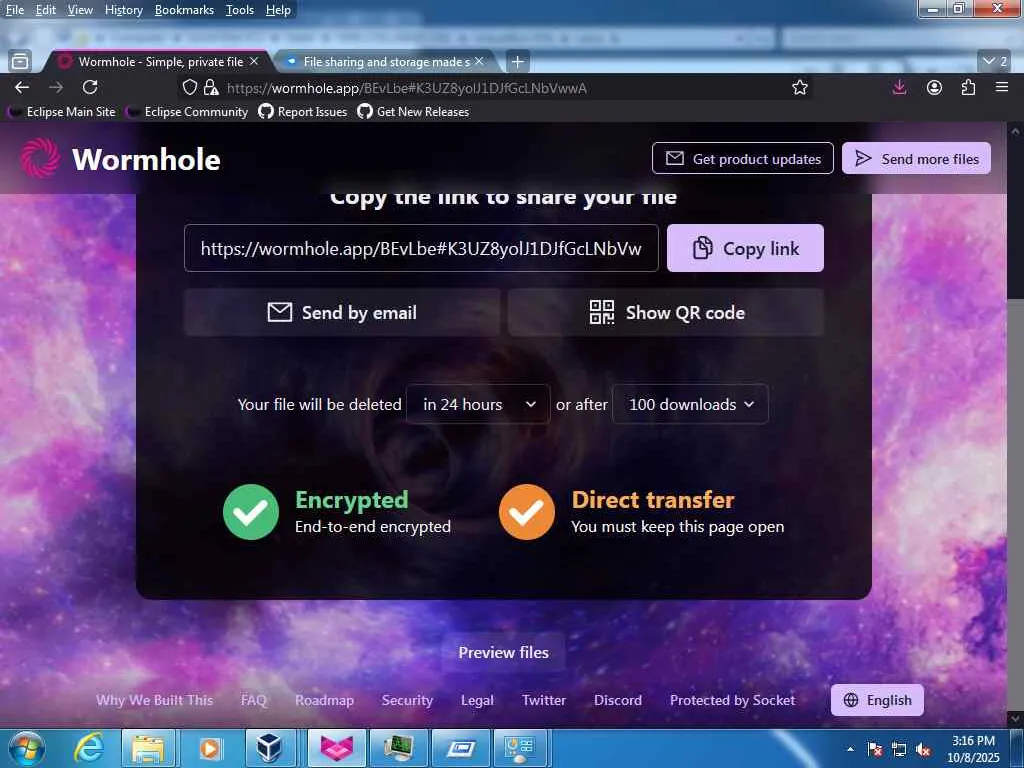Click the browser address bar URL
This screenshot has width=1024, height=768.
pos(406,88)
